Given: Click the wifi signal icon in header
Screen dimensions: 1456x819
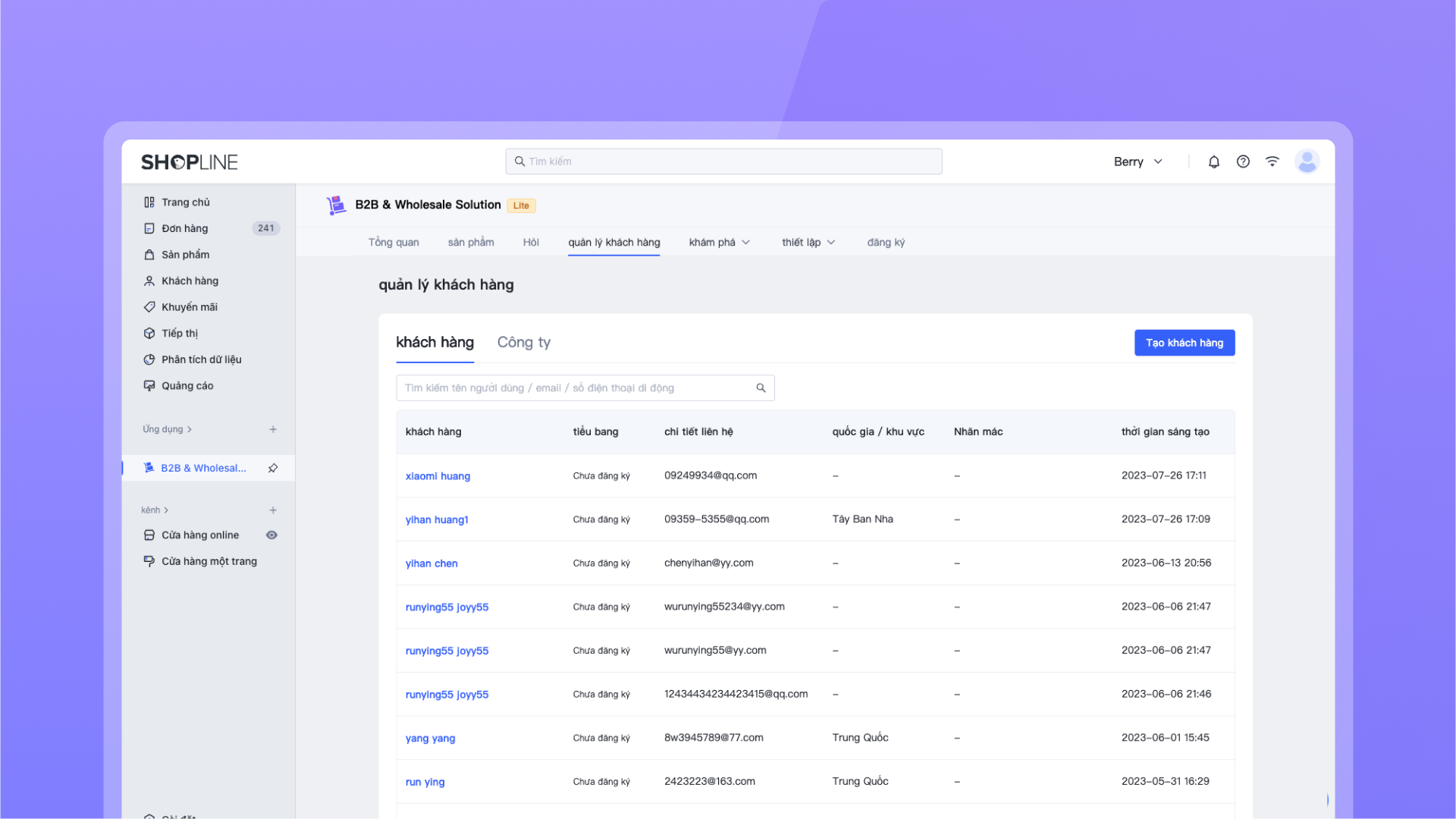Looking at the screenshot, I should tap(1272, 162).
